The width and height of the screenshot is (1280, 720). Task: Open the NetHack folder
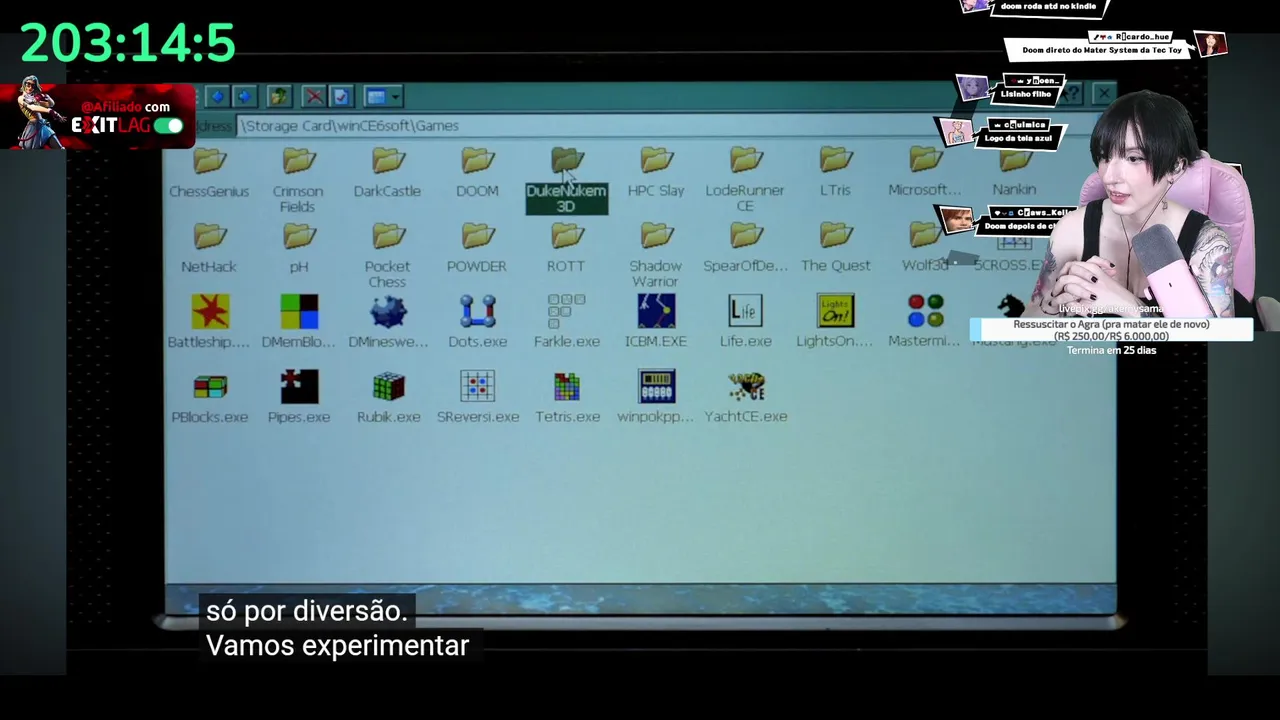pyautogui.click(x=209, y=248)
